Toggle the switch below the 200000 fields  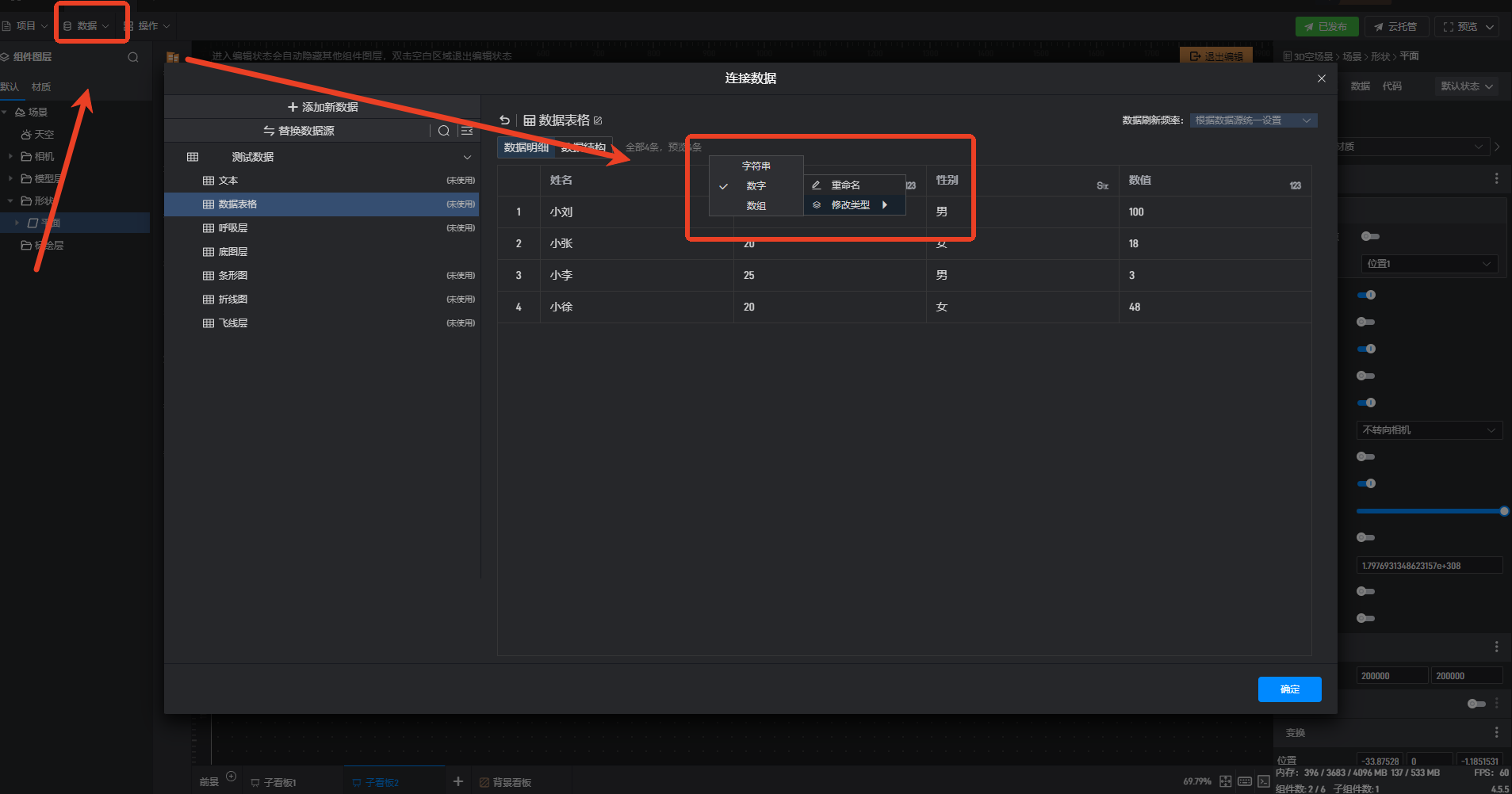tap(1476, 704)
